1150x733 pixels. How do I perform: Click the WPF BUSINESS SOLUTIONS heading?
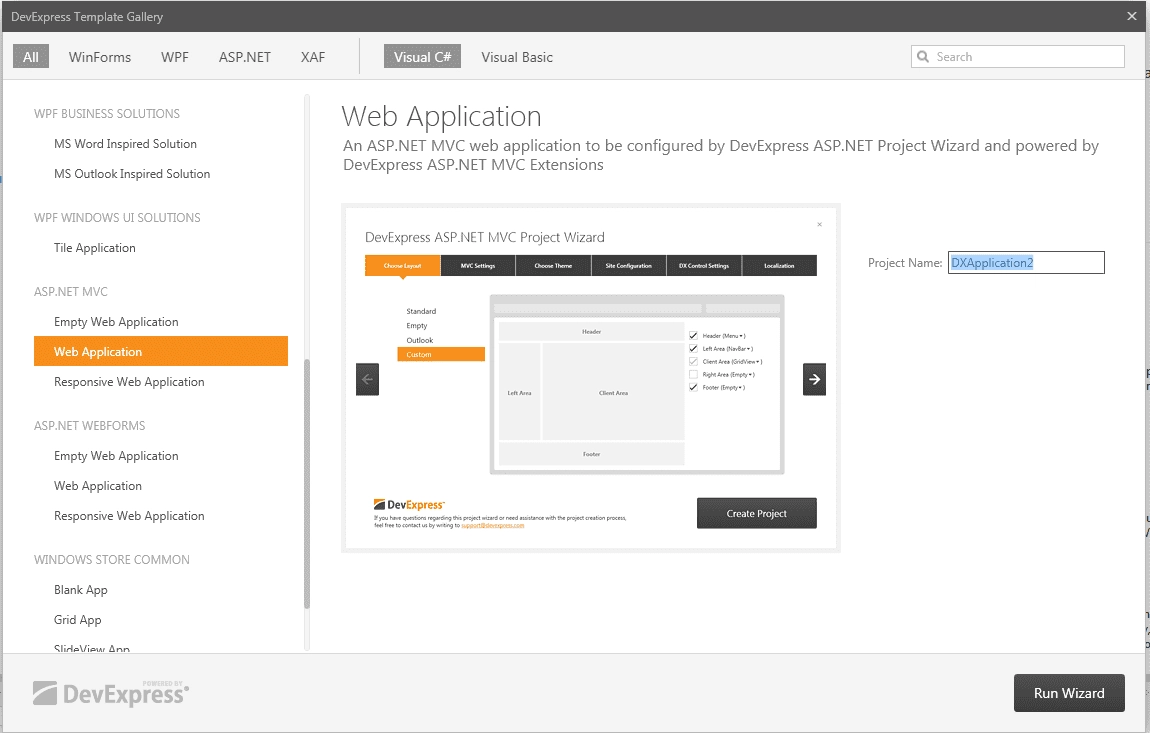[x=106, y=114]
